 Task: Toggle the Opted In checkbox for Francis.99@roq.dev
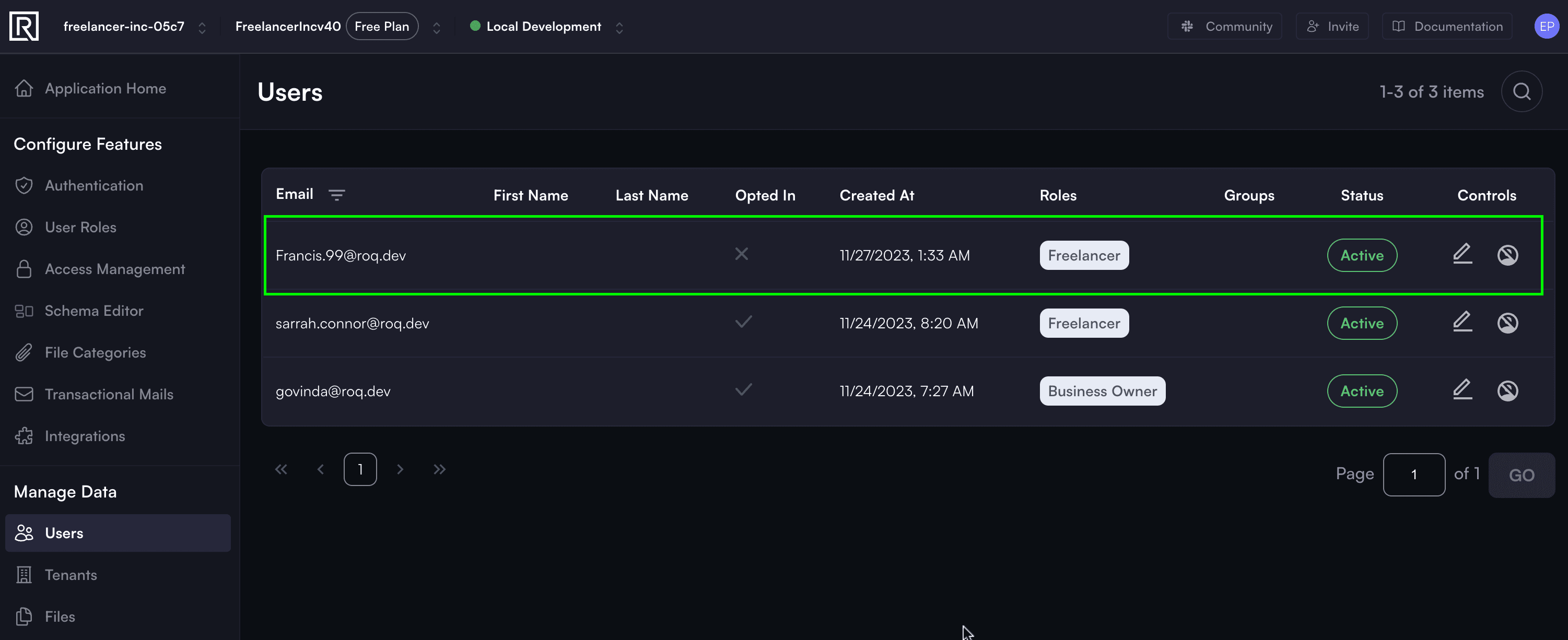742,254
